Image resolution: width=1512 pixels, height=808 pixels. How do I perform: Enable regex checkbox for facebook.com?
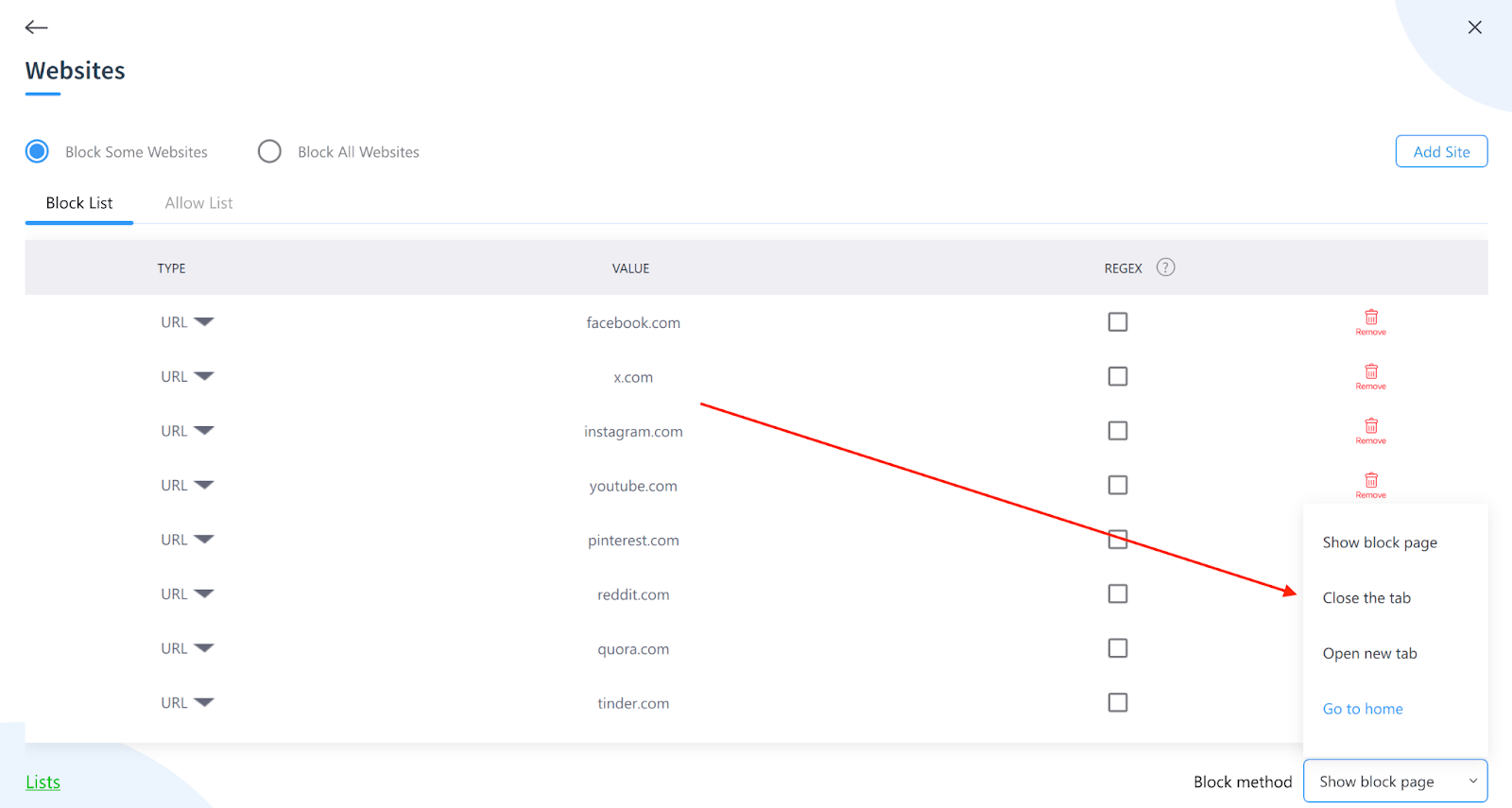[x=1118, y=322]
